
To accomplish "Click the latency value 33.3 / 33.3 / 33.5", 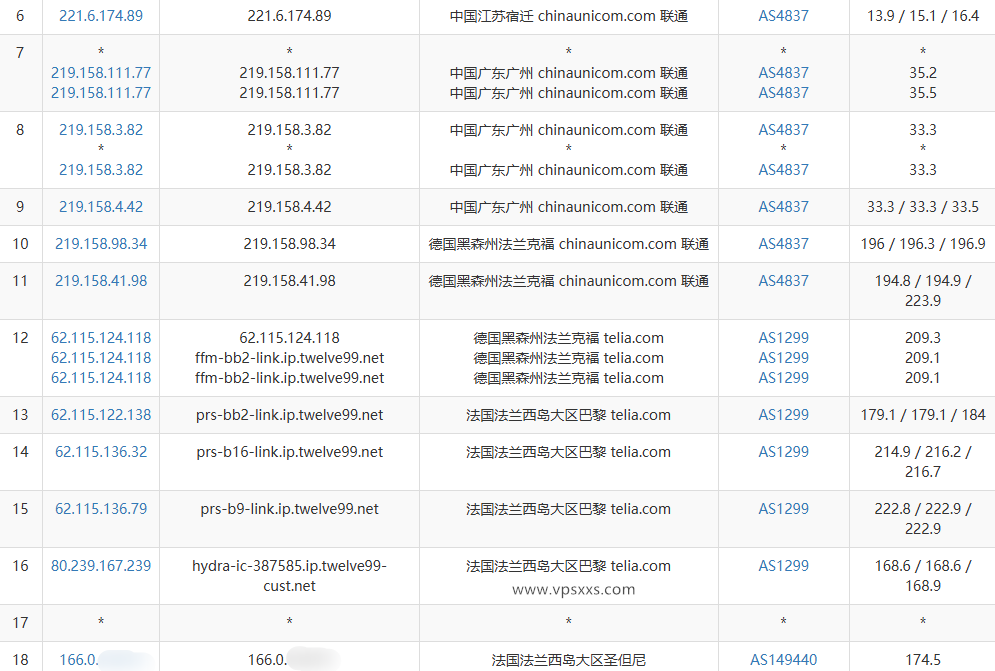I will click(923, 207).
